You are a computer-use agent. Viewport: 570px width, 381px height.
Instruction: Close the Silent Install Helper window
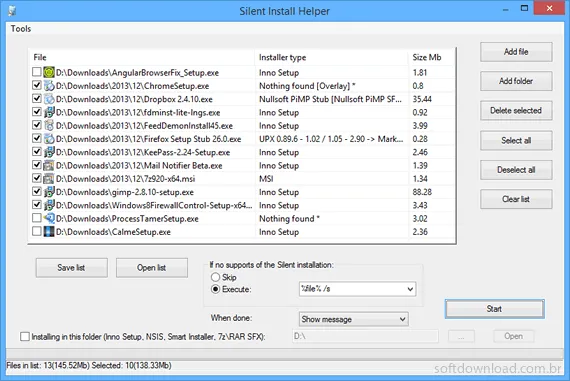[x=549, y=8]
